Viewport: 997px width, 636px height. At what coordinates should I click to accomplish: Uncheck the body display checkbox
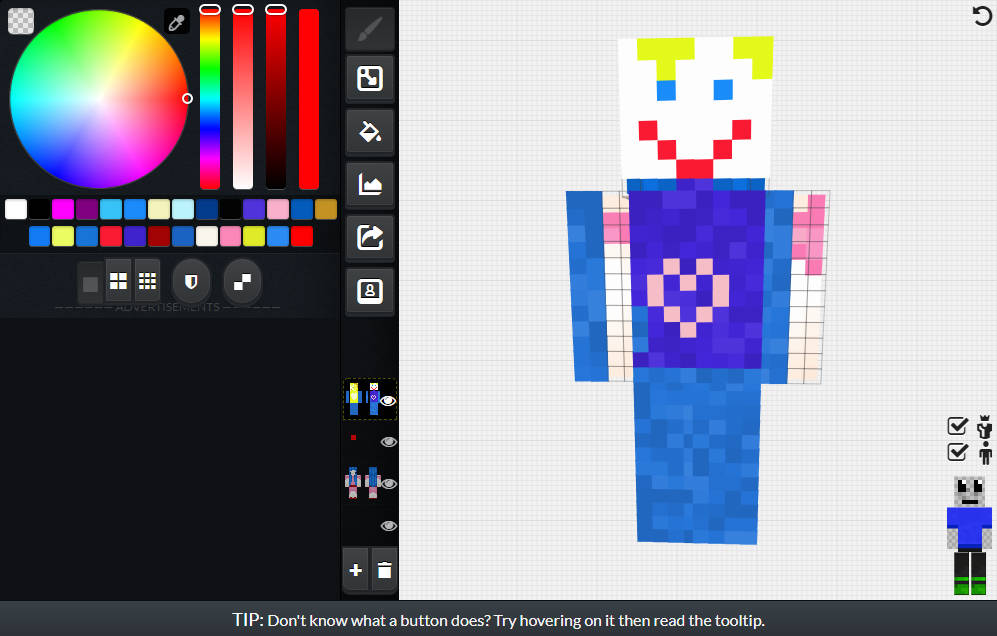tap(957, 452)
